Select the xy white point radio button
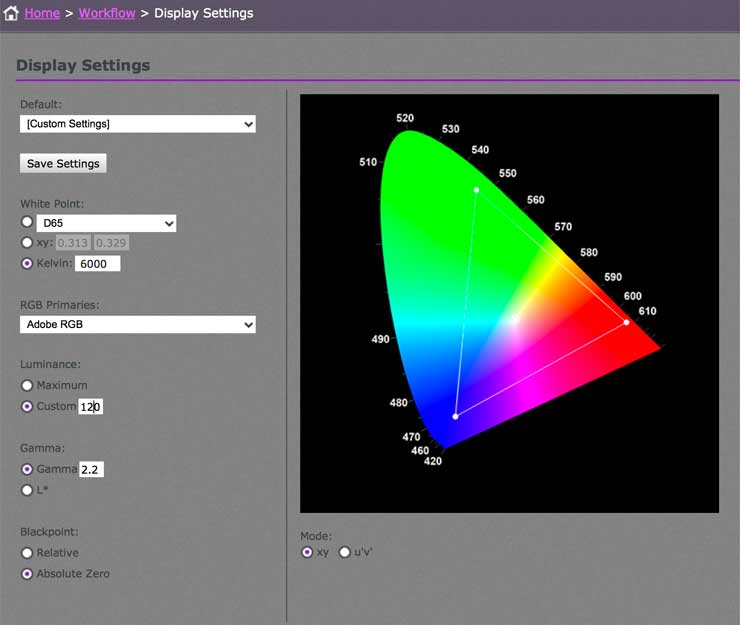 pos(27,243)
